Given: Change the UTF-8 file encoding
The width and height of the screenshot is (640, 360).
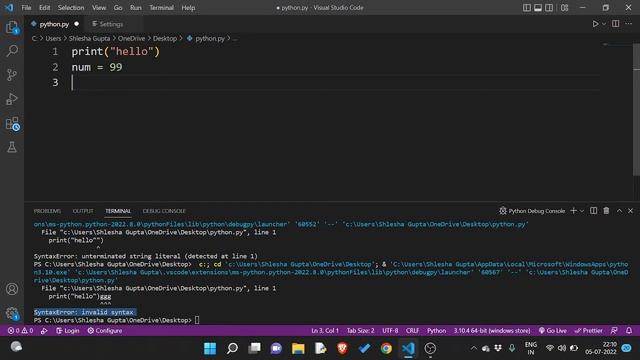Looking at the screenshot, I should (x=390, y=331).
